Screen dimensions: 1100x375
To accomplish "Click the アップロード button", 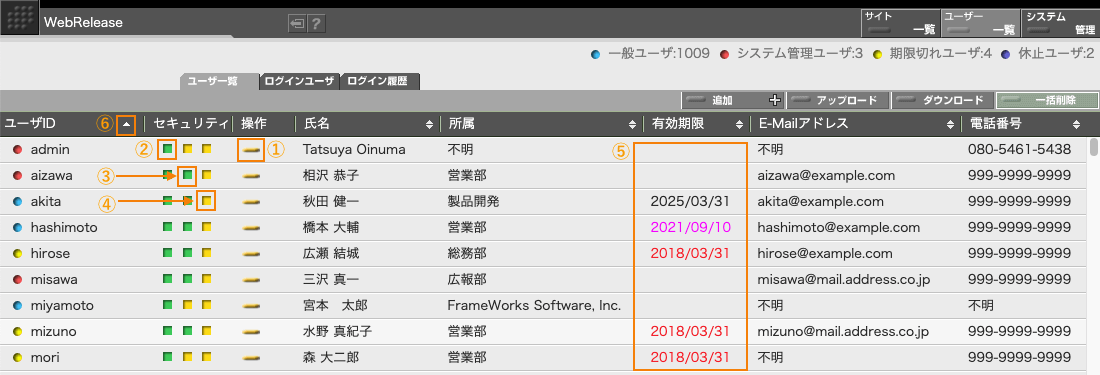I will coord(838,100).
